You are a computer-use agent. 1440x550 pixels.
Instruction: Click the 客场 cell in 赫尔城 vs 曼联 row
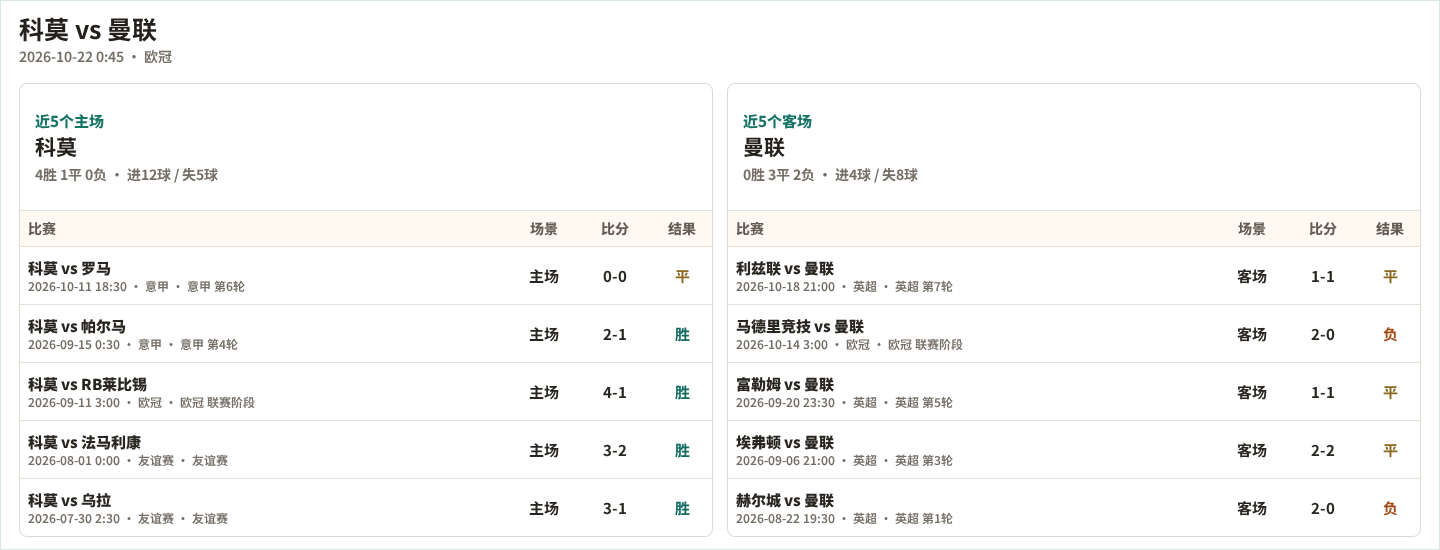(x=1252, y=508)
